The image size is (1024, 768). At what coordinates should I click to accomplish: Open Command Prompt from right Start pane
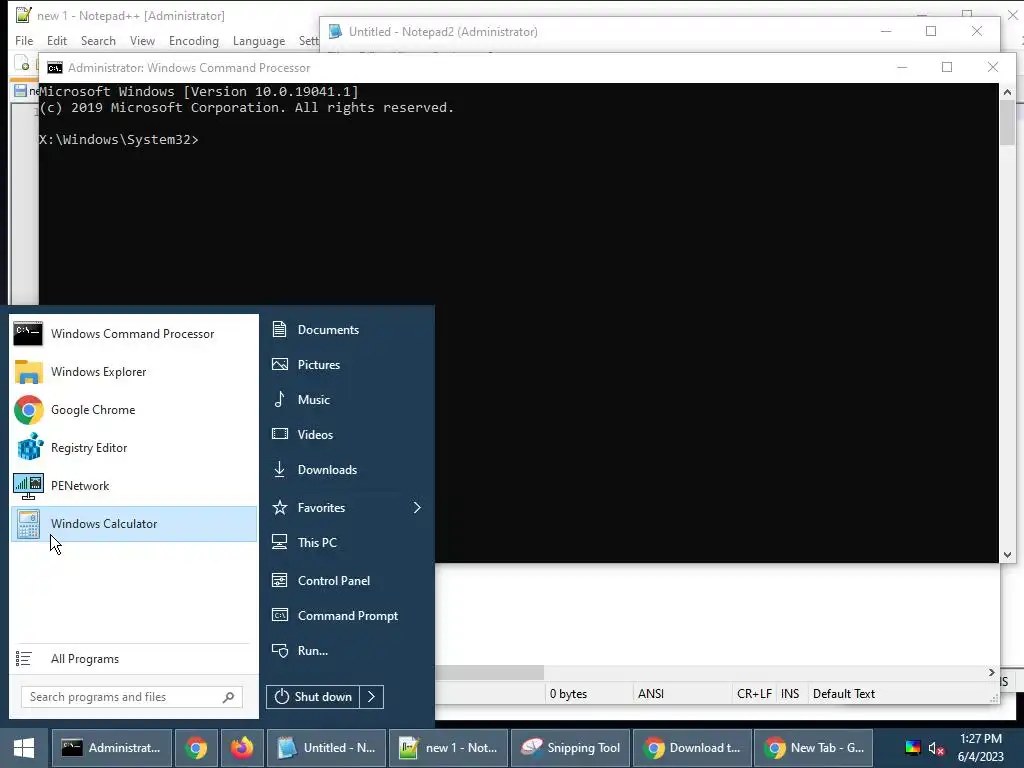[x=347, y=616]
